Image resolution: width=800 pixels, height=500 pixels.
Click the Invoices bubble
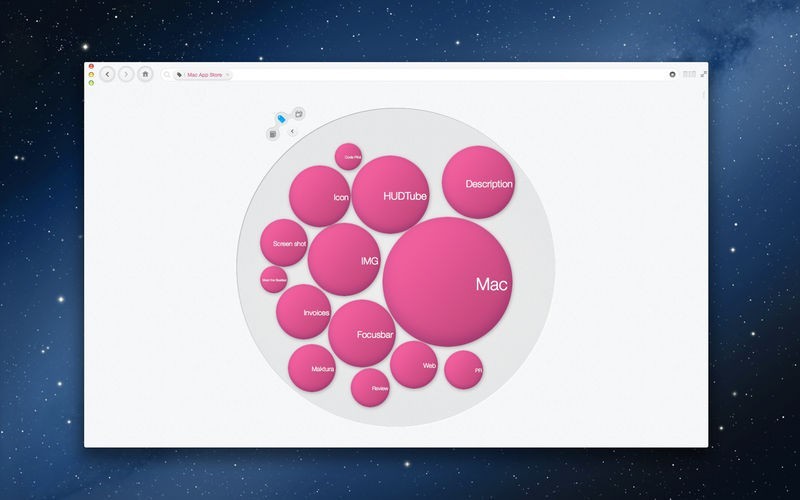tap(304, 312)
